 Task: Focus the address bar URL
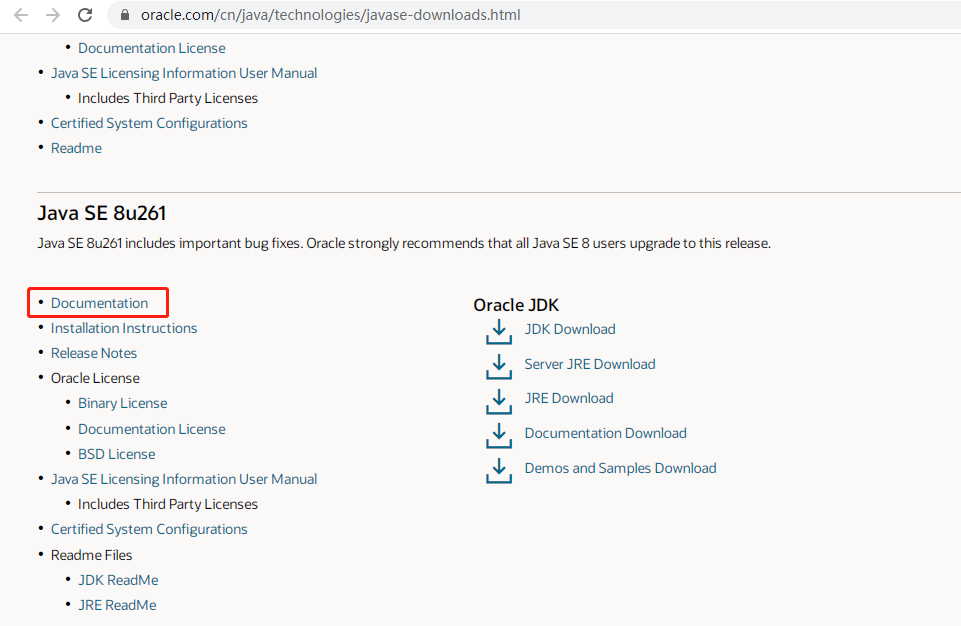tap(330, 15)
